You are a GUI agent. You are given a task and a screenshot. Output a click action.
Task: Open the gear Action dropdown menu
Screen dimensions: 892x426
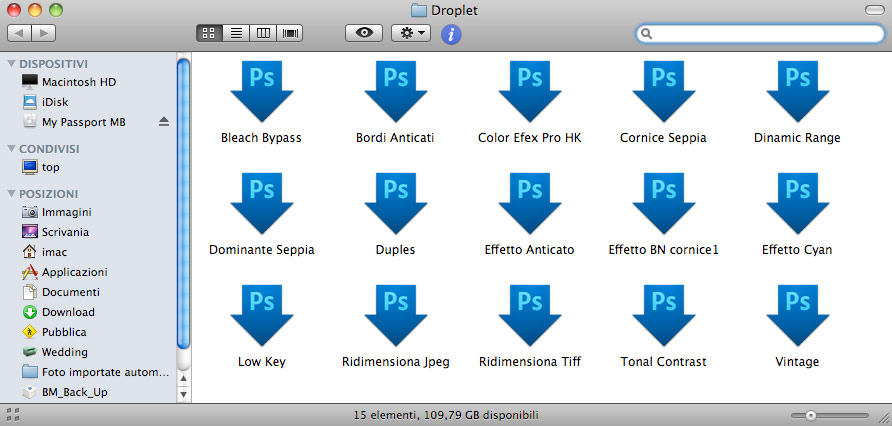click(x=411, y=33)
